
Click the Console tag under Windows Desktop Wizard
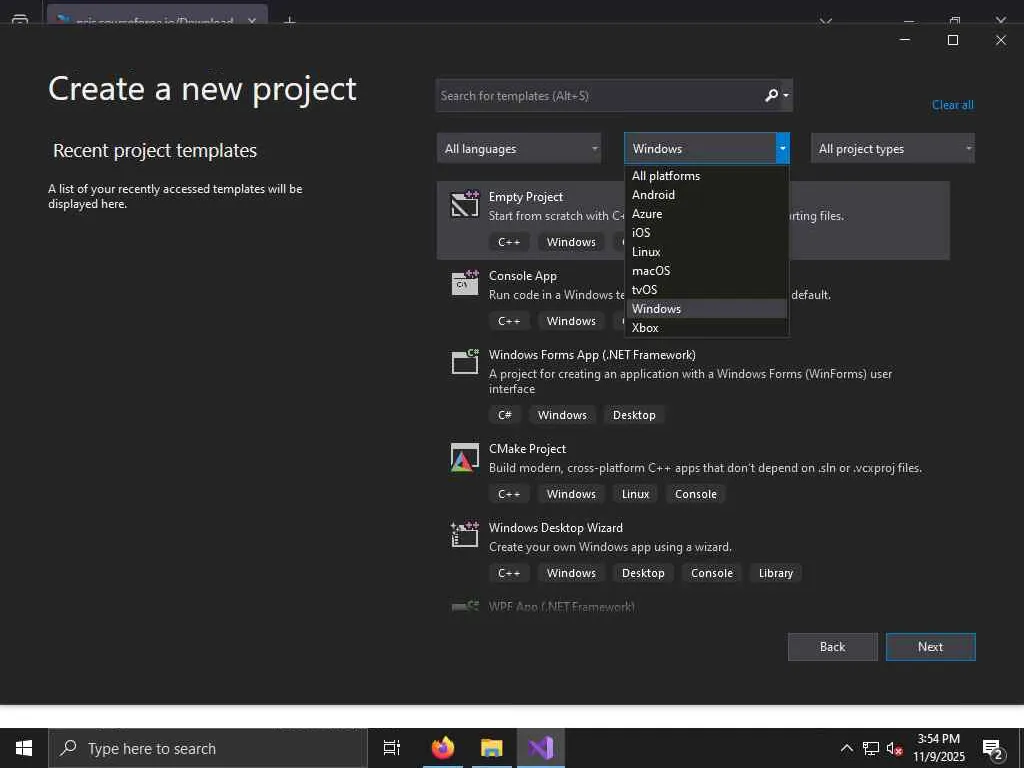point(712,573)
